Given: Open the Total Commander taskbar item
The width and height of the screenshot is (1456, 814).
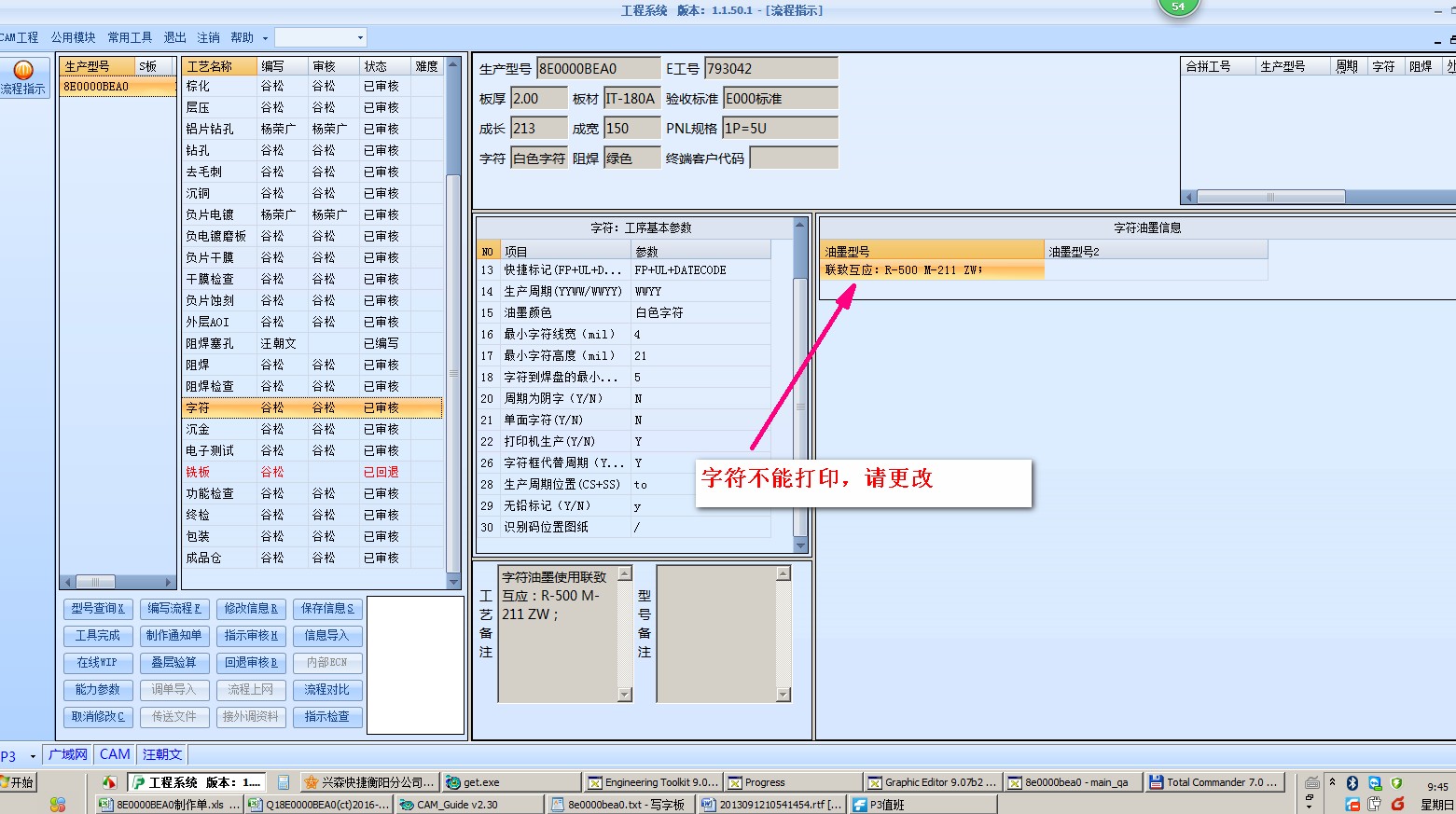Looking at the screenshot, I should click(1215, 782).
